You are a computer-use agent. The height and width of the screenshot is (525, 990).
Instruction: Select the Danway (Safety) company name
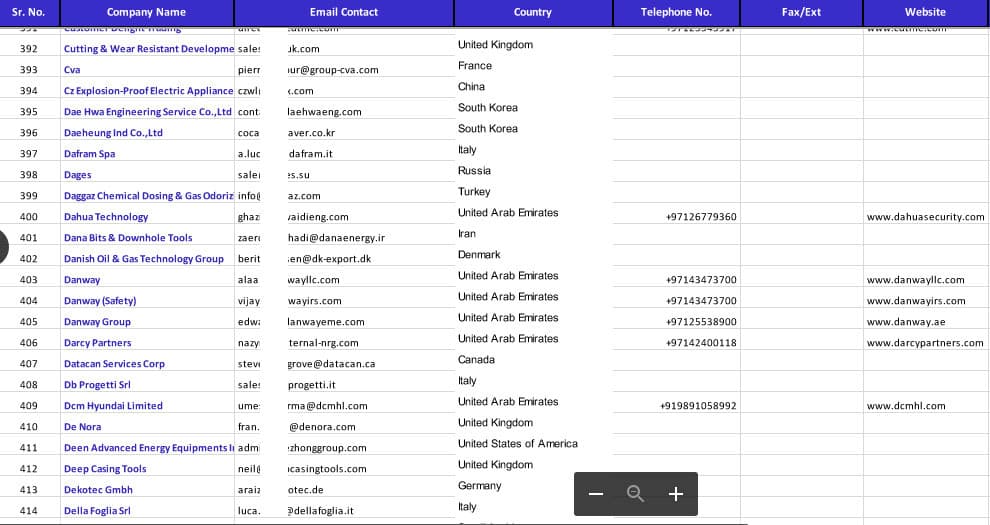[100, 301]
